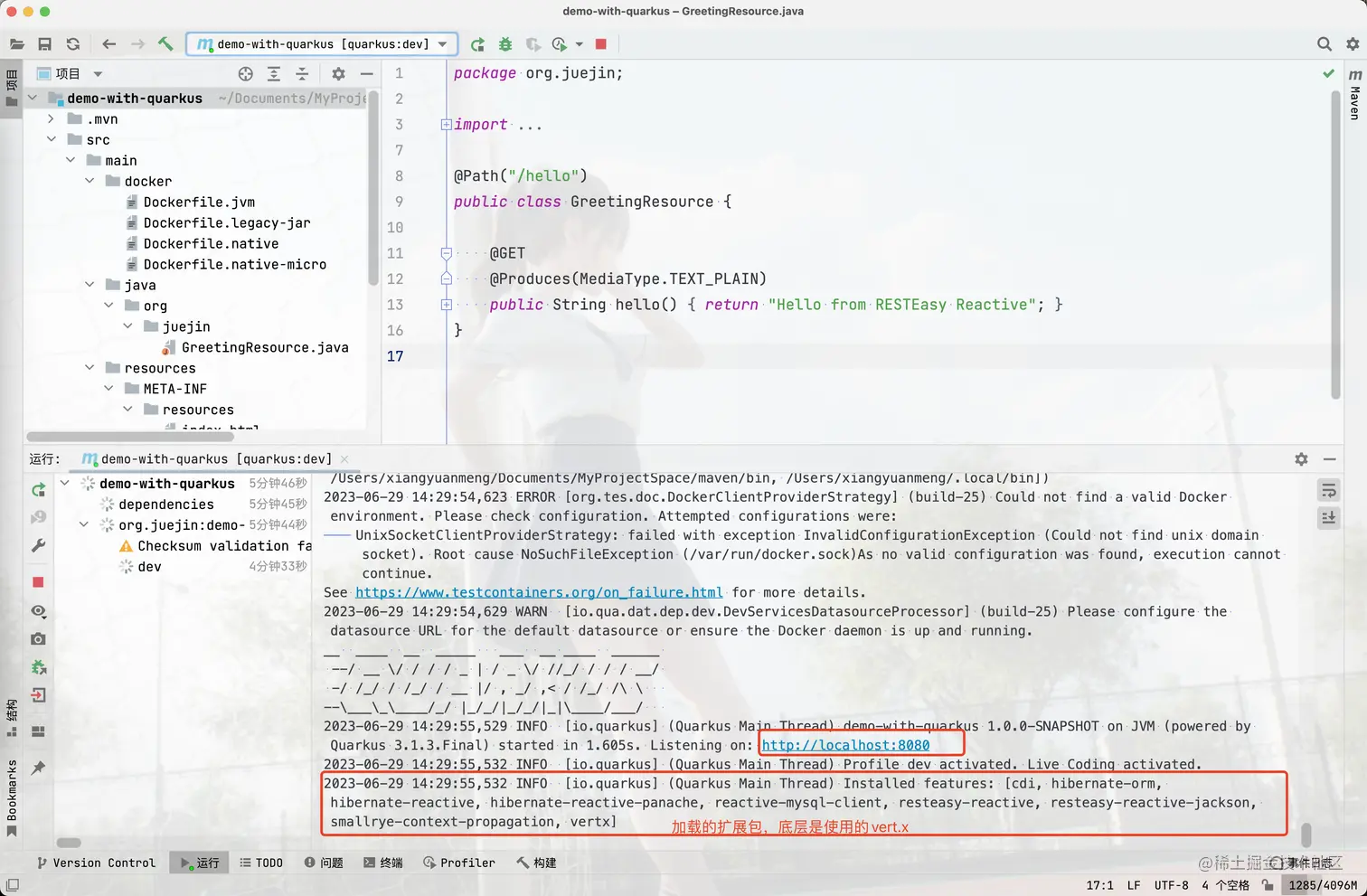Screen dimensions: 1367x896
Task: Open the Run panel settings gear
Action: coord(1301,459)
